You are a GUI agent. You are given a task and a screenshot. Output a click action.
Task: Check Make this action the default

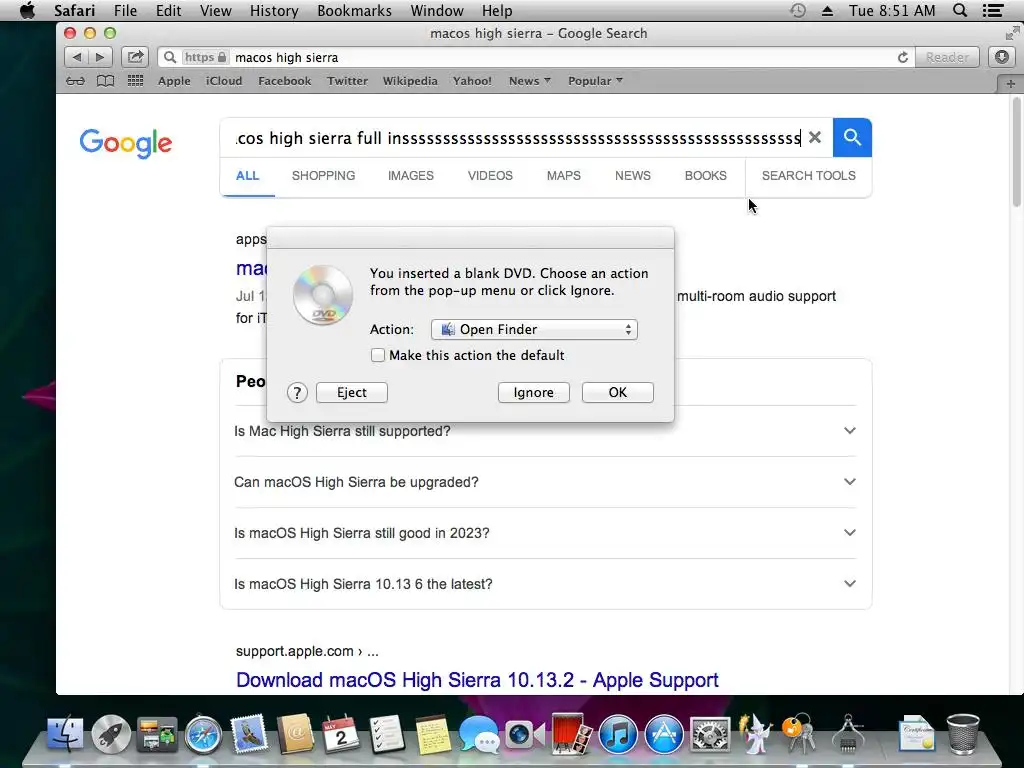point(377,355)
